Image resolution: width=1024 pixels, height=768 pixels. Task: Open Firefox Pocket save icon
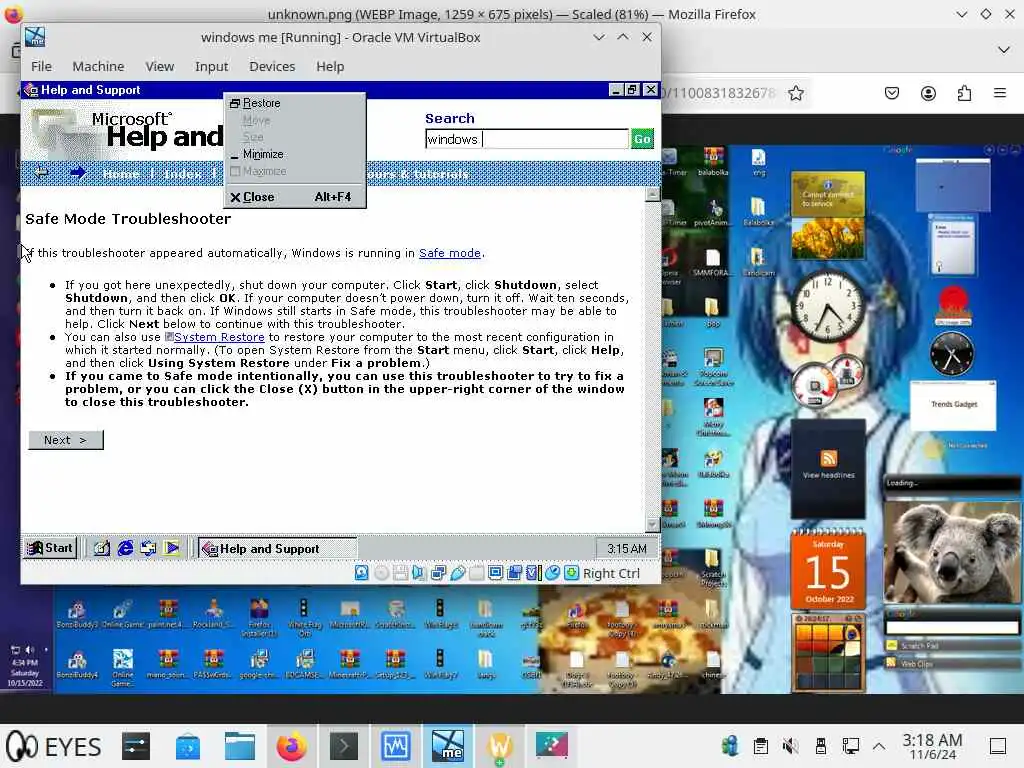click(x=891, y=93)
